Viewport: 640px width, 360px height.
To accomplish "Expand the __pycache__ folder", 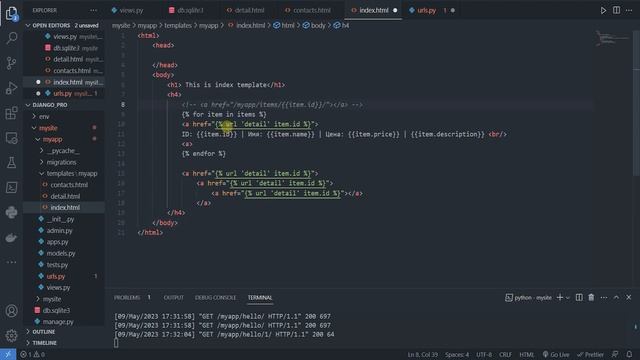I will 42,151.
